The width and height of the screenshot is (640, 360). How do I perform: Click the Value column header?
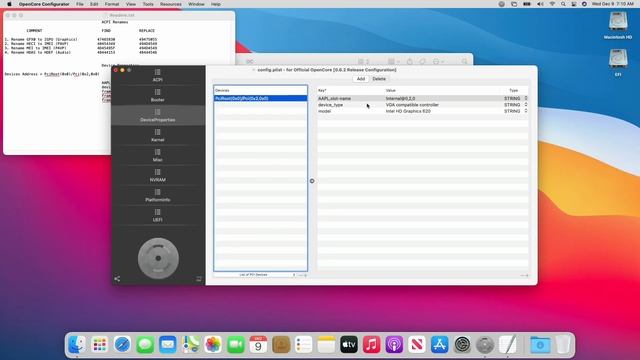click(442, 90)
